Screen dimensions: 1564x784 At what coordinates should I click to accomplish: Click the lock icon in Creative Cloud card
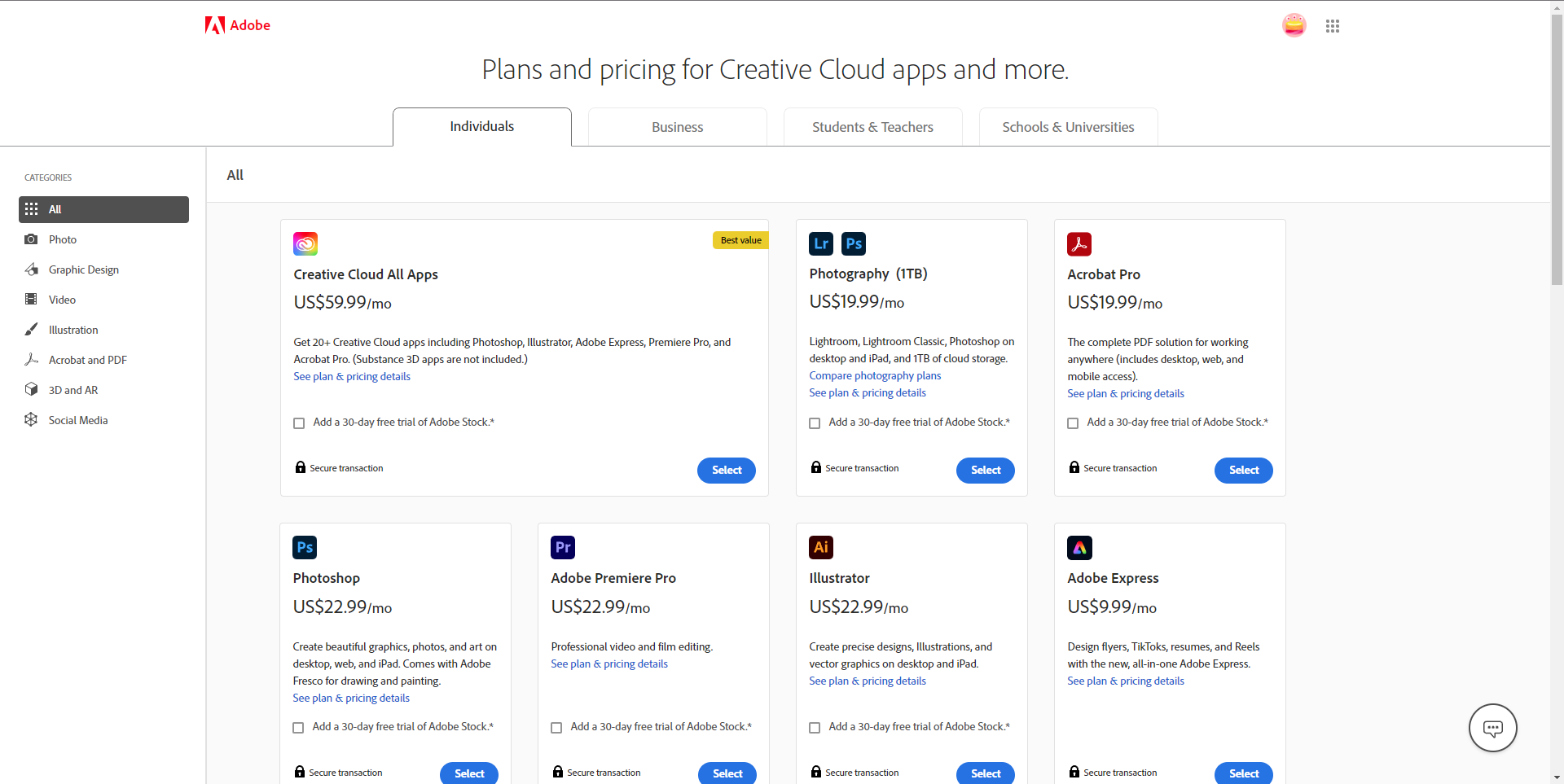pyautogui.click(x=301, y=467)
